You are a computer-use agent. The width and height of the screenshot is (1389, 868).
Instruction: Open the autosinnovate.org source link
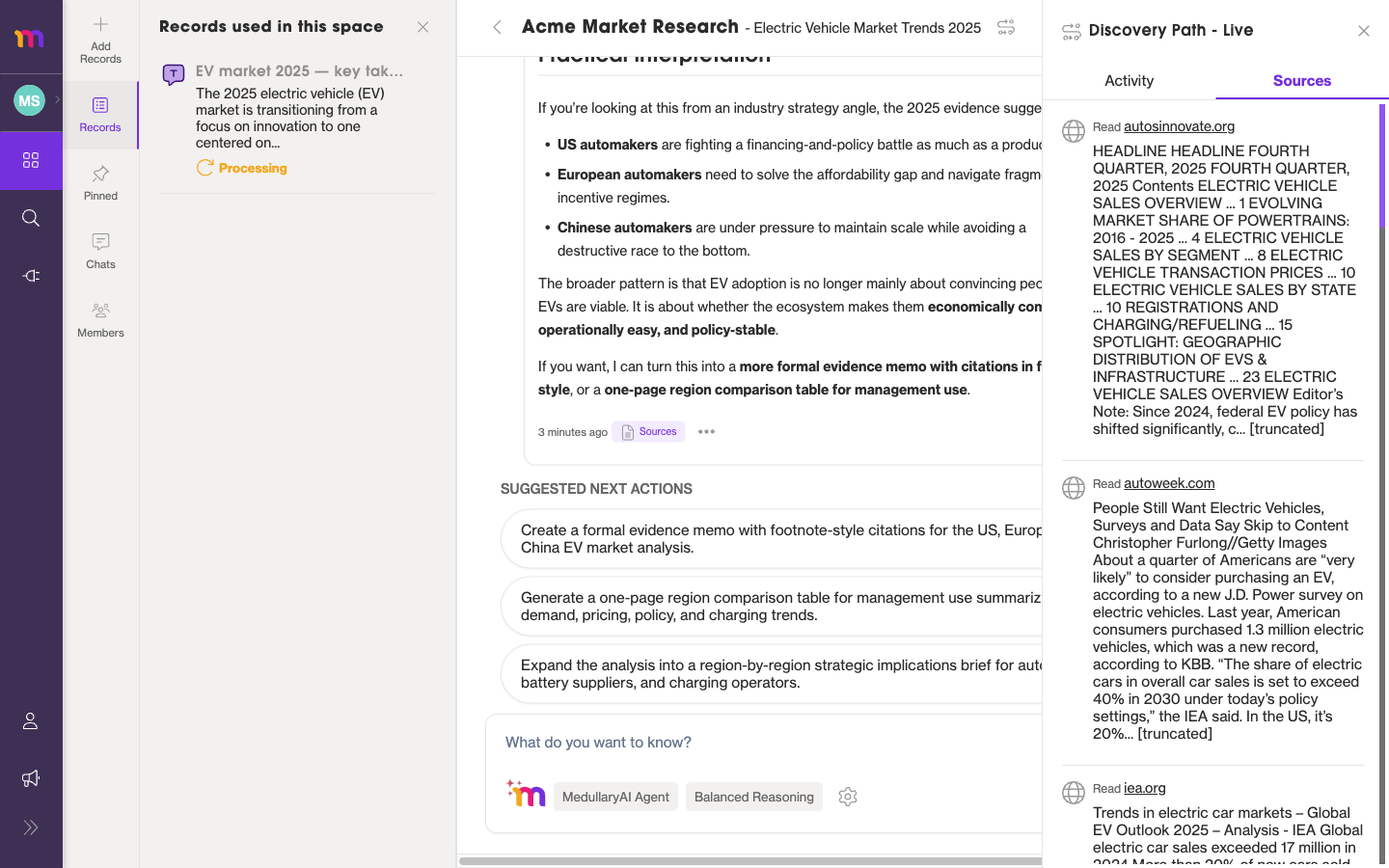click(x=1179, y=126)
